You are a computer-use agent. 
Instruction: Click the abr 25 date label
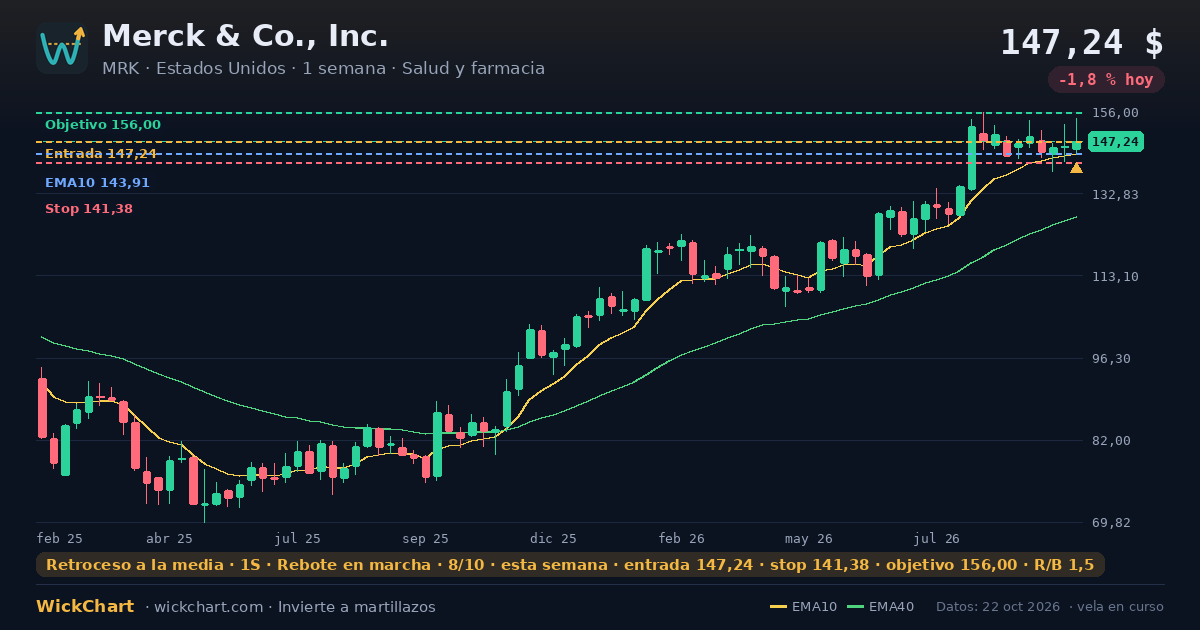169,538
